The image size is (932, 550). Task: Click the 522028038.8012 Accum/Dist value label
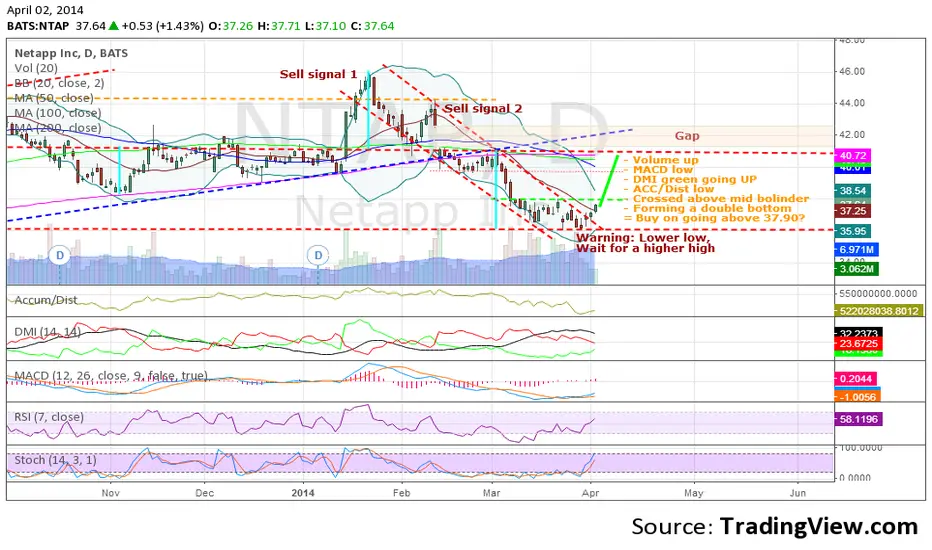click(879, 311)
